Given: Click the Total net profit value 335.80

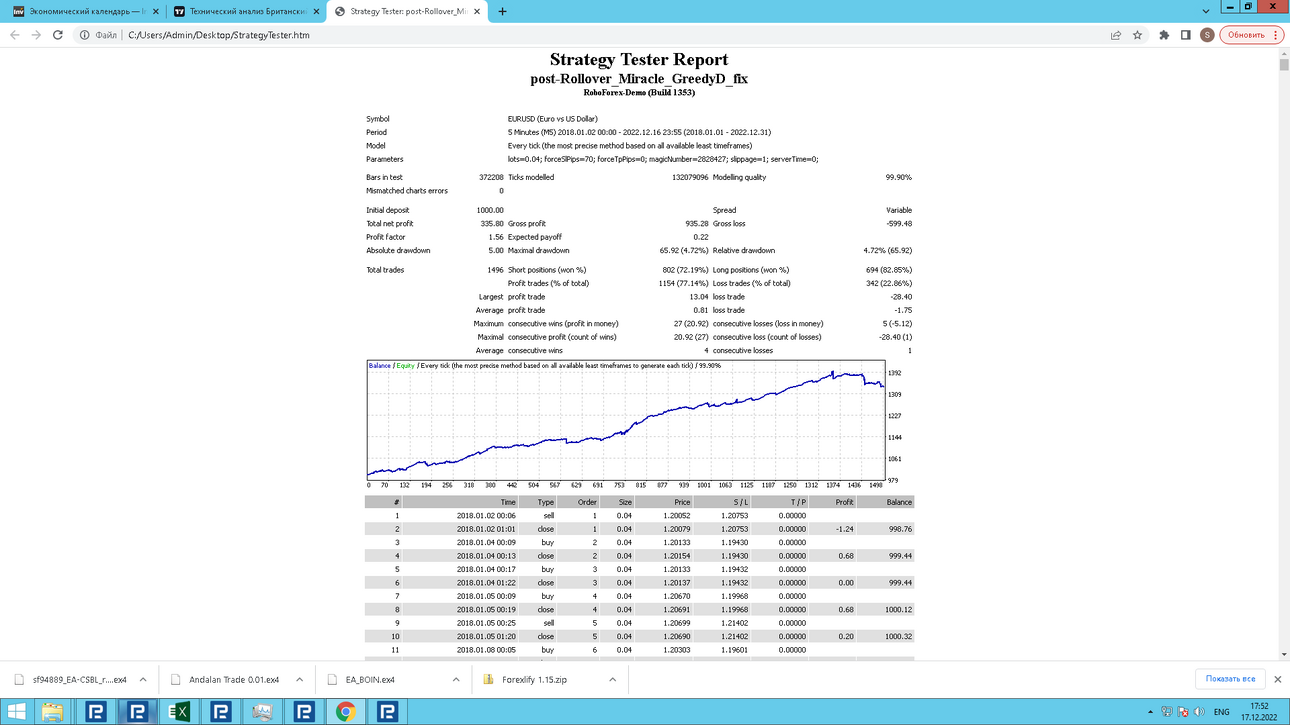Looking at the screenshot, I should [x=492, y=224].
